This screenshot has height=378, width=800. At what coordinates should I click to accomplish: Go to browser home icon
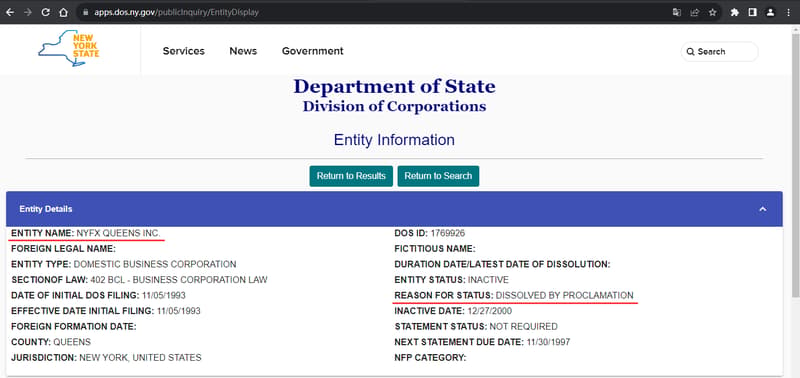click(63, 12)
